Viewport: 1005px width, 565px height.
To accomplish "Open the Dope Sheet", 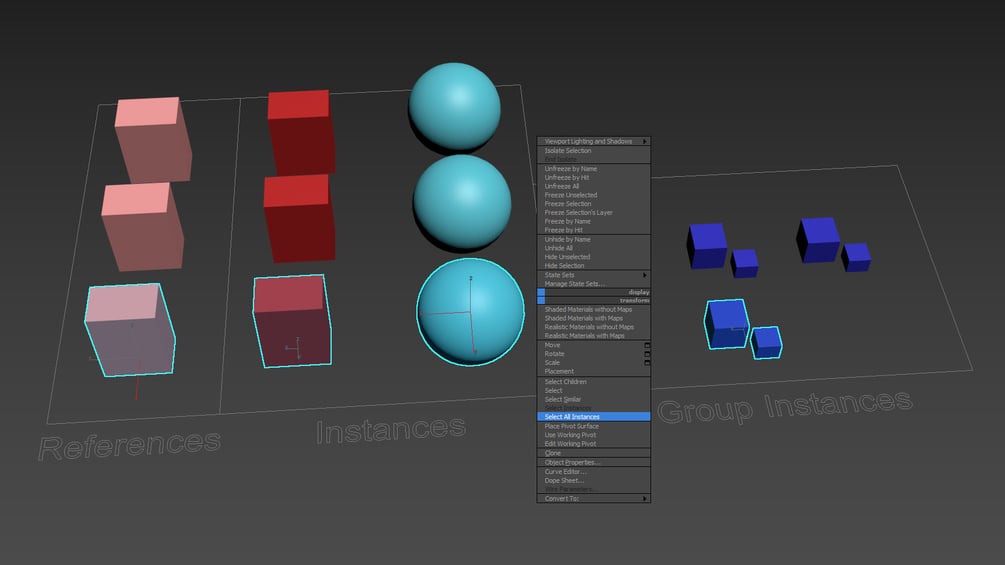I will (x=564, y=480).
